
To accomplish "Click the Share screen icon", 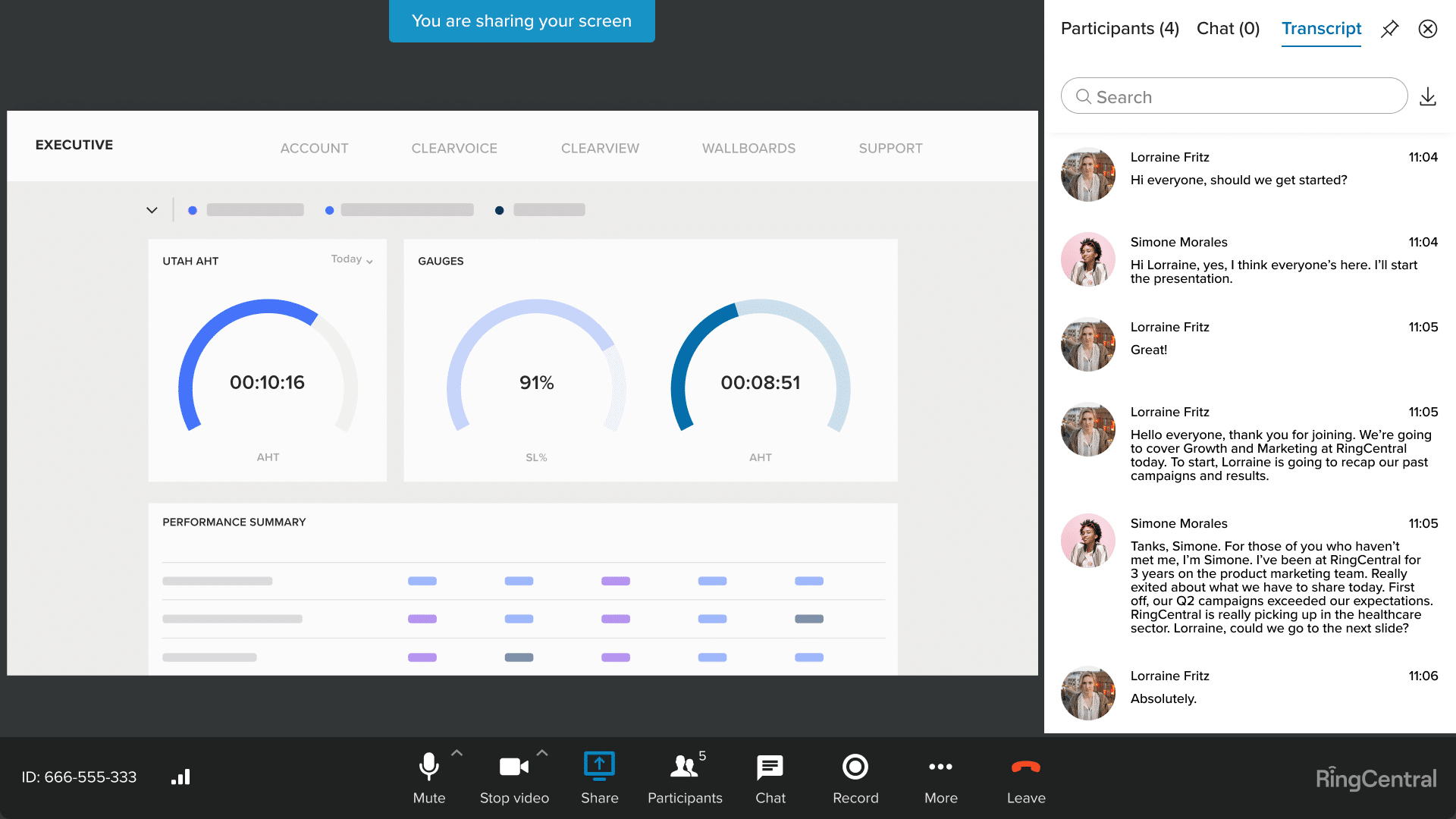I will tap(599, 767).
